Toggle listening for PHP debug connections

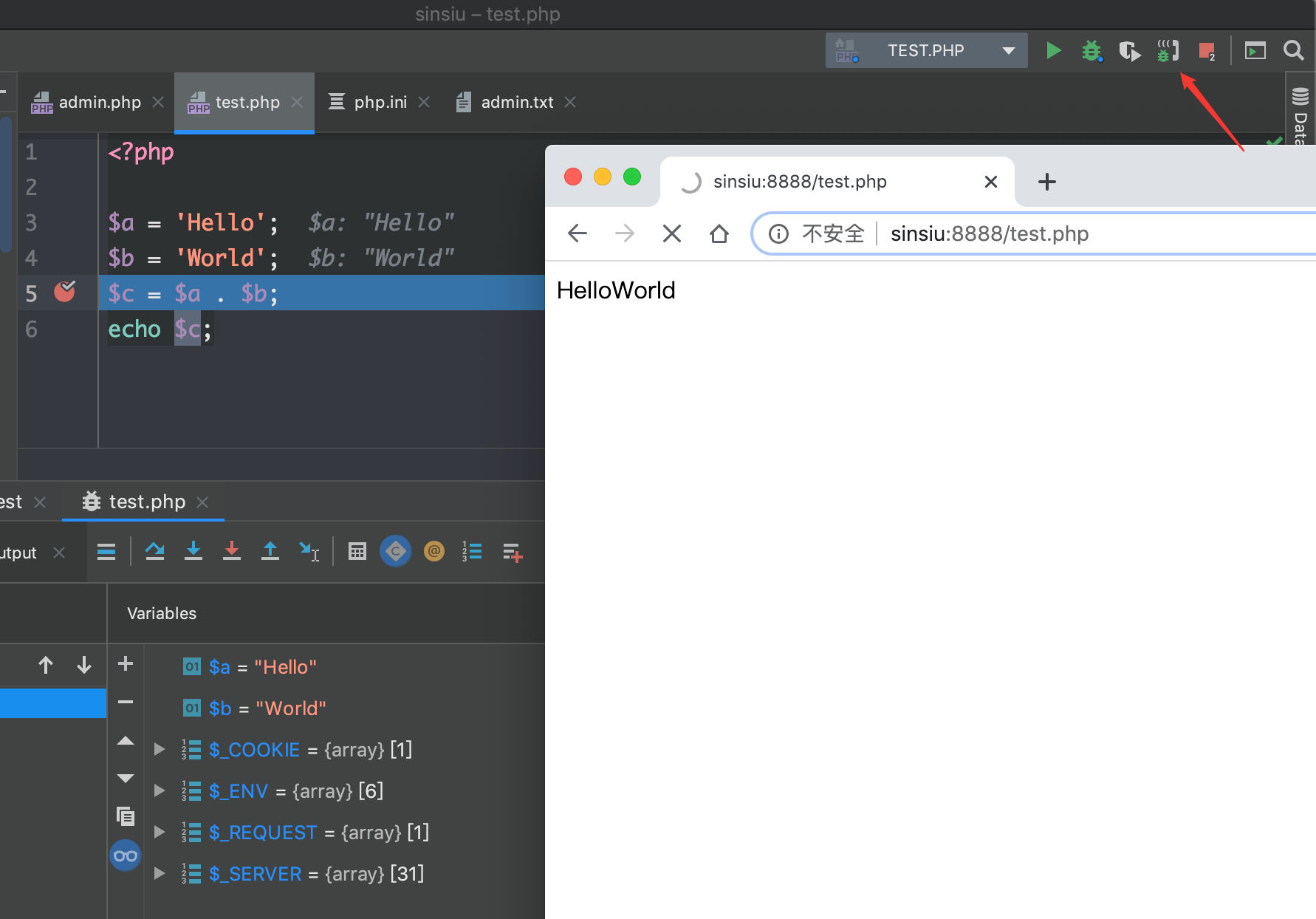click(x=1168, y=50)
